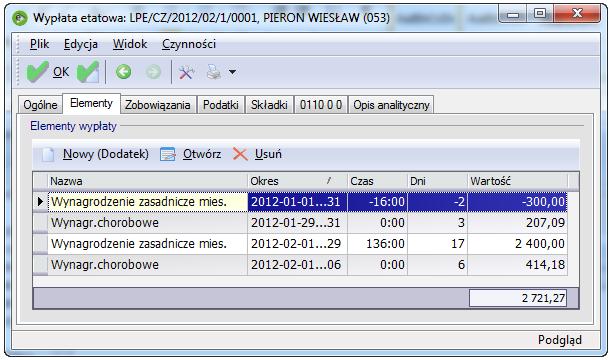Sort by Okres column header

click(297, 181)
